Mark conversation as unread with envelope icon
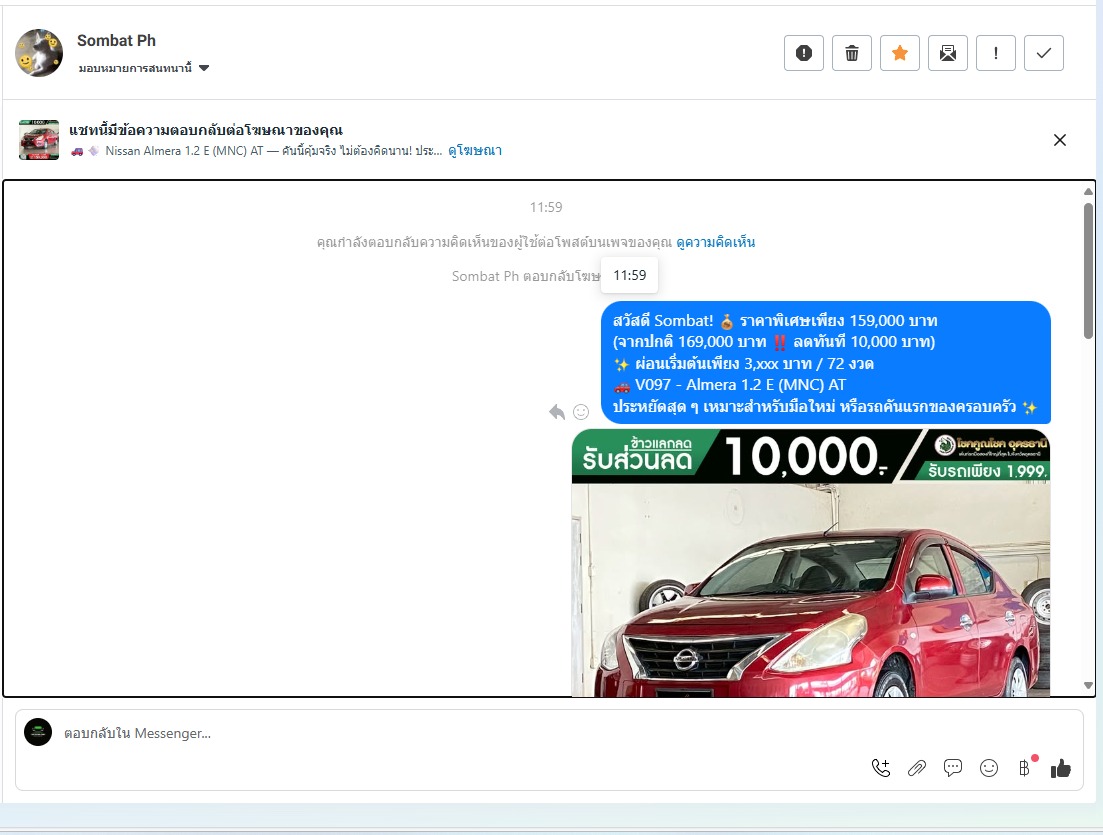 pos(947,53)
